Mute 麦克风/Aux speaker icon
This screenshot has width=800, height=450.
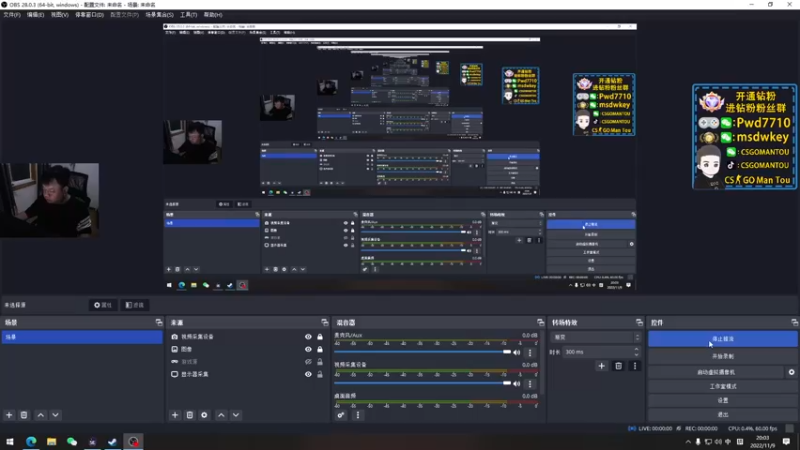517,353
